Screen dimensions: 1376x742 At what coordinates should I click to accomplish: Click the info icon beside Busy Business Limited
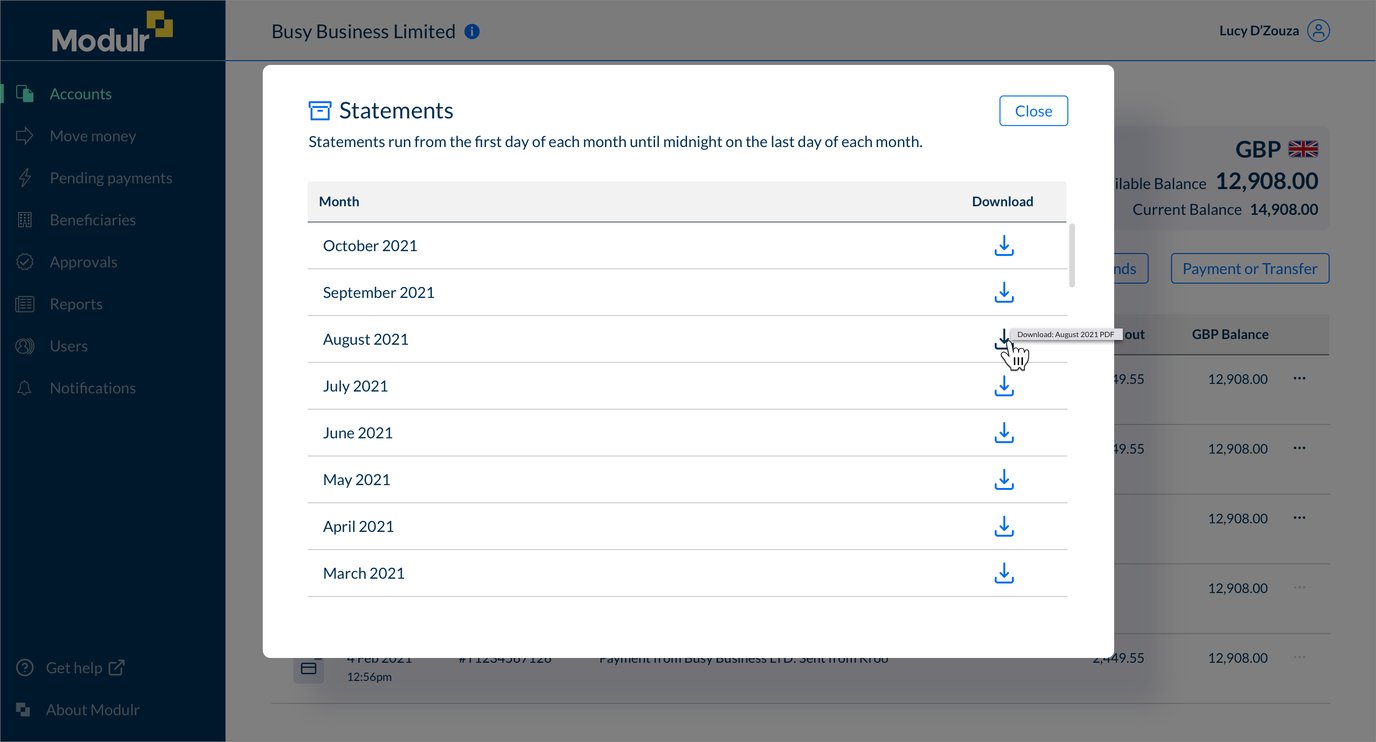[x=472, y=31]
